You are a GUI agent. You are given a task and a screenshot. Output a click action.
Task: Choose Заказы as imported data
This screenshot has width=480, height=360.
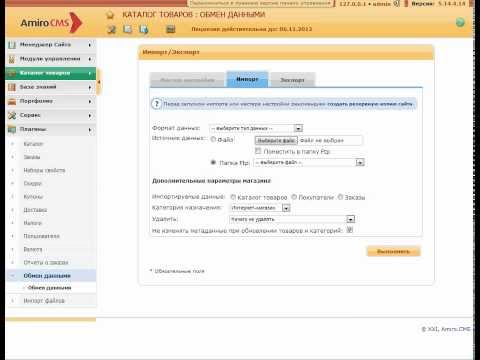[340, 197]
